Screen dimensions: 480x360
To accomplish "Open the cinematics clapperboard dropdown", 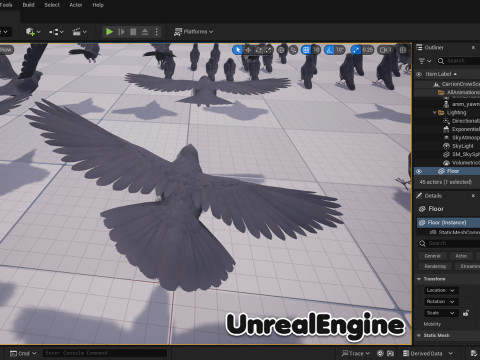I will [x=79, y=32].
